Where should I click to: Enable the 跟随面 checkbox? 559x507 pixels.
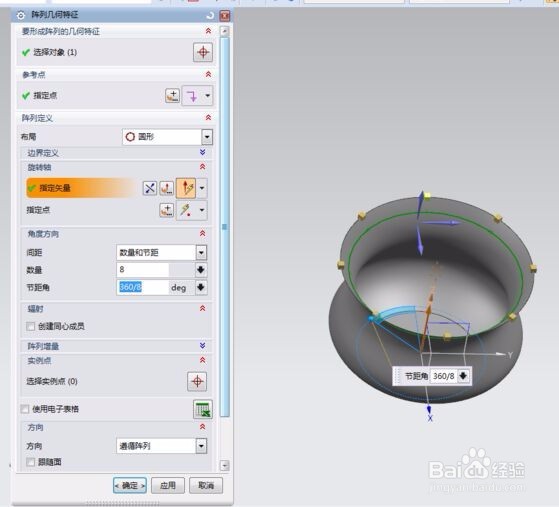click(31, 462)
